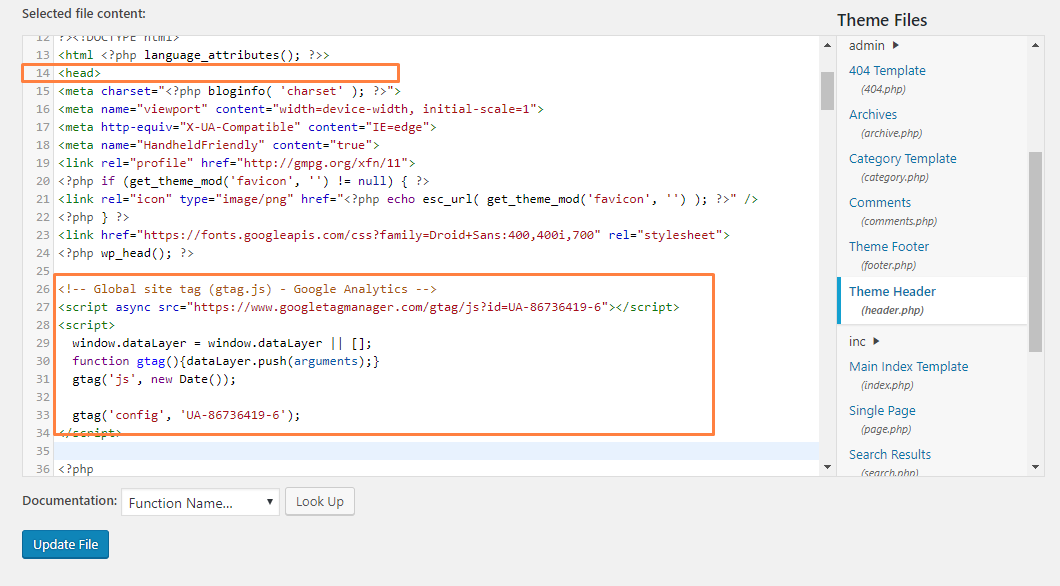Click the theme files list scroll down arrow

[1035, 466]
